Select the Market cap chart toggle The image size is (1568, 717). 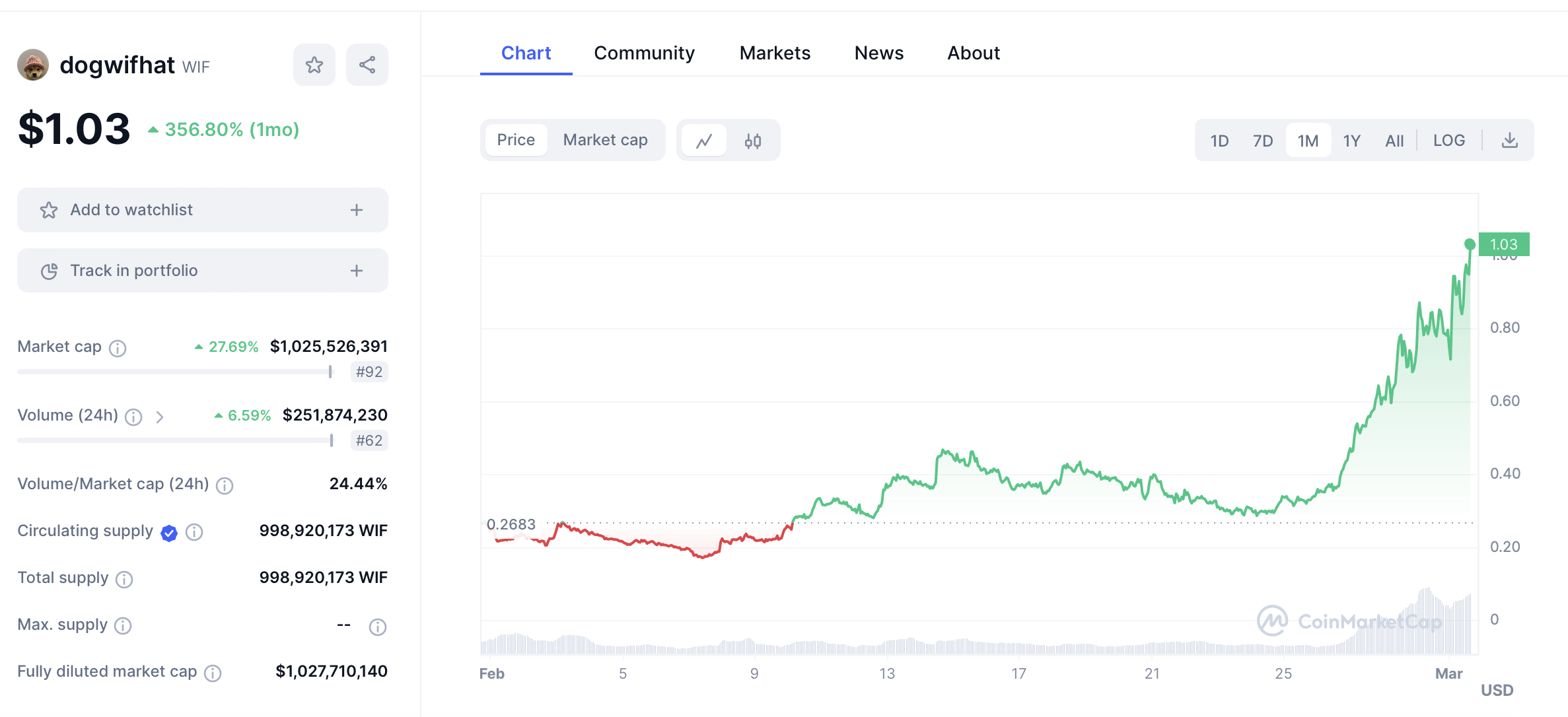point(605,140)
